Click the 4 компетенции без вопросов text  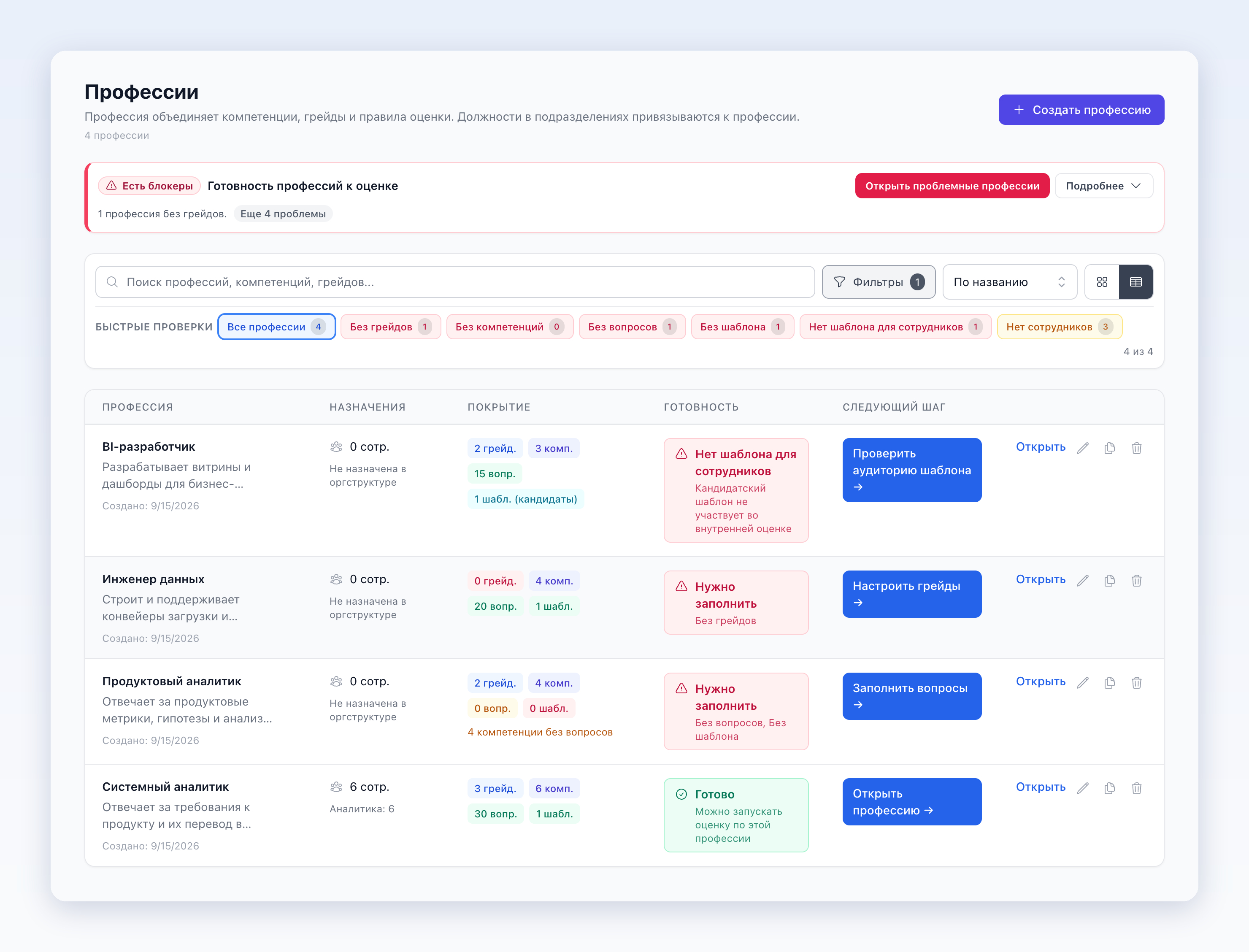pos(540,732)
